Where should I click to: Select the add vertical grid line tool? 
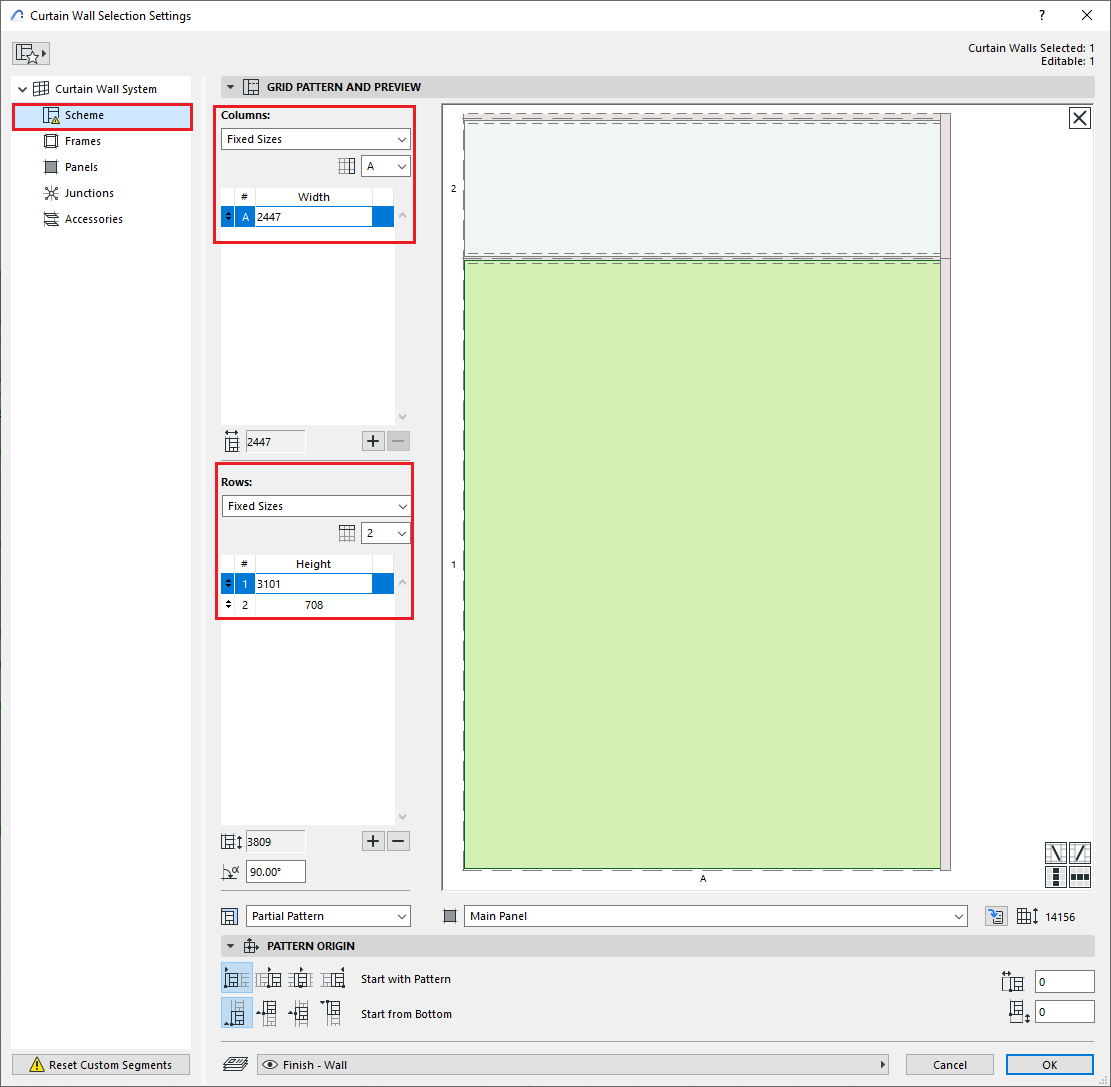point(1056,877)
